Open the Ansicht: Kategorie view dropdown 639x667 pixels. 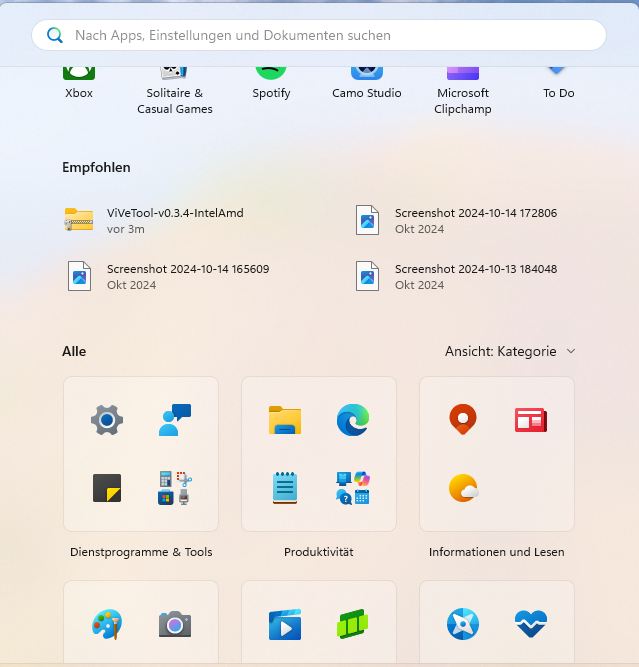point(510,351)
